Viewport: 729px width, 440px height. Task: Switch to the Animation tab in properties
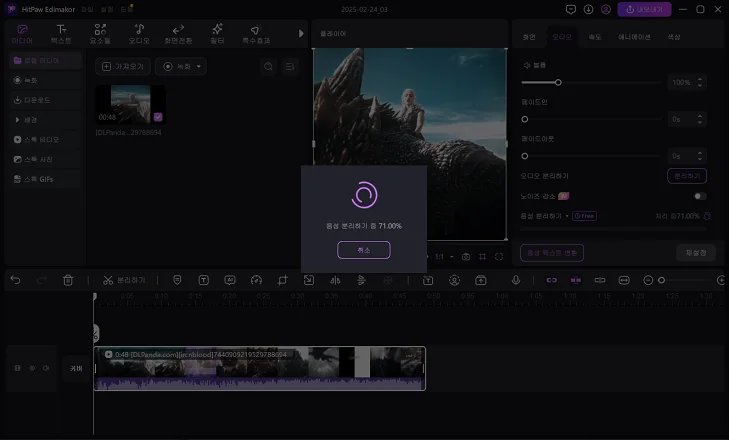click(634, 37)
